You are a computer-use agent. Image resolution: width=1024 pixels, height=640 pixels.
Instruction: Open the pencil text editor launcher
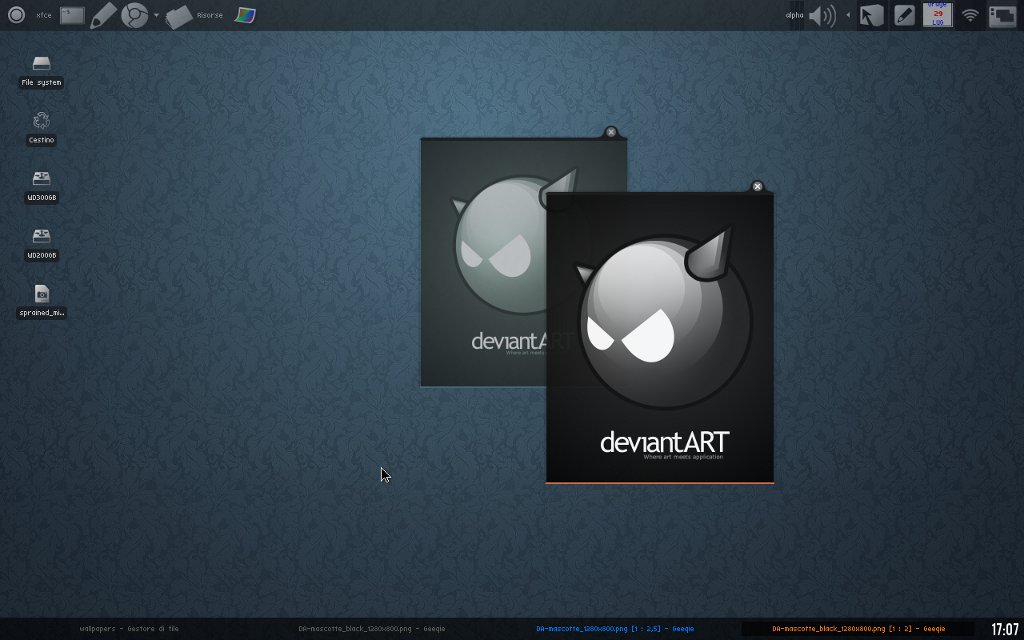pyautogui.click(x=103, y=15)
